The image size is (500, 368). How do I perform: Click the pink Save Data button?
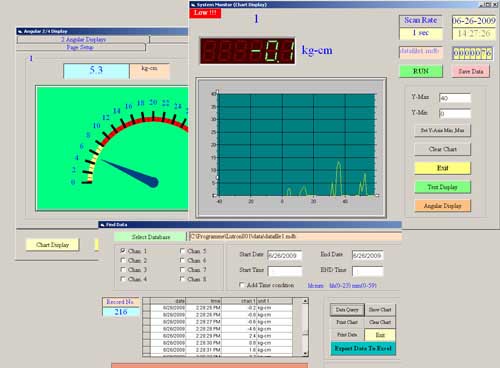[471, 71]
